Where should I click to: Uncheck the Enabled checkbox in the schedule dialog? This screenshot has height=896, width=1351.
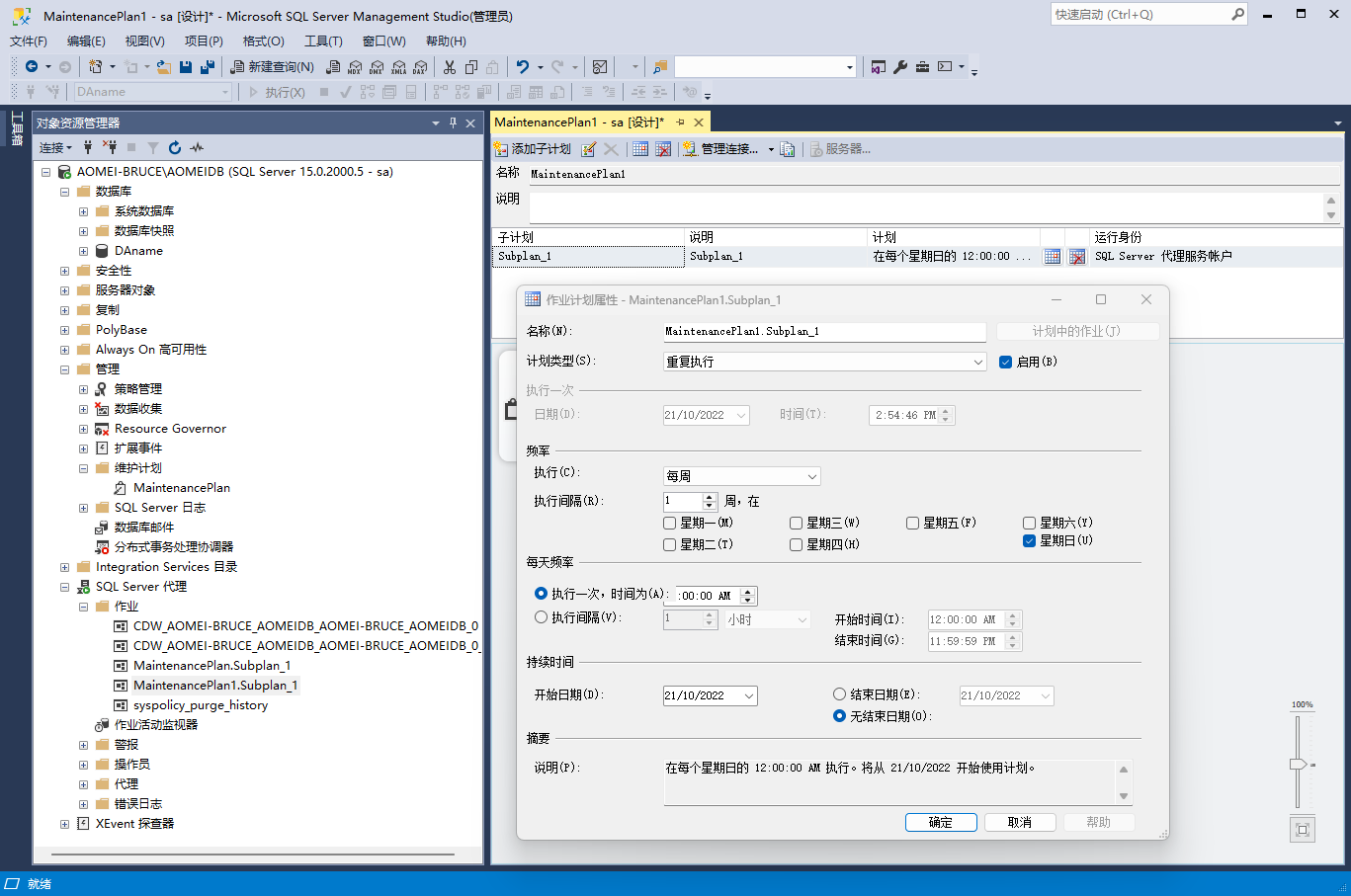pyautogui.click(x=1005, y=362)
